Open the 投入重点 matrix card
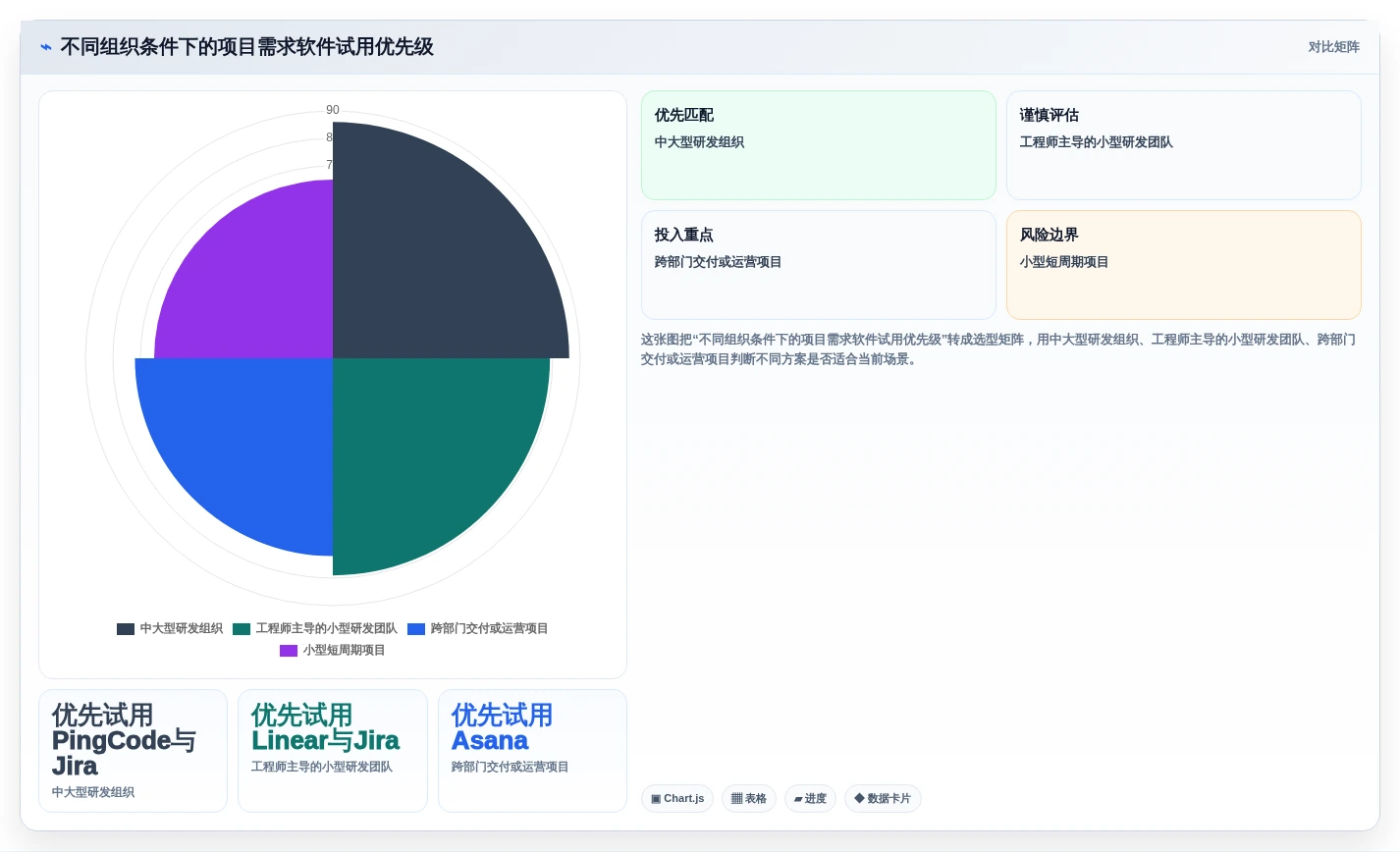1400x852 pixels. tap(819, 265)
